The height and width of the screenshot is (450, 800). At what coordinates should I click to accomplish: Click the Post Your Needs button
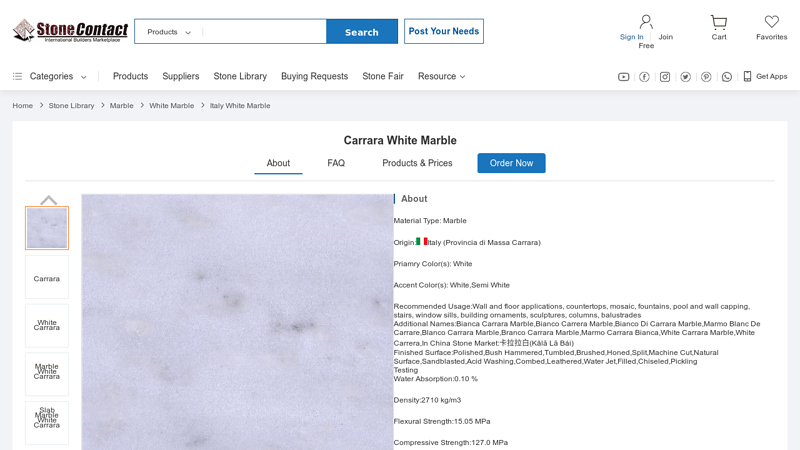click(x=444, y=31)
